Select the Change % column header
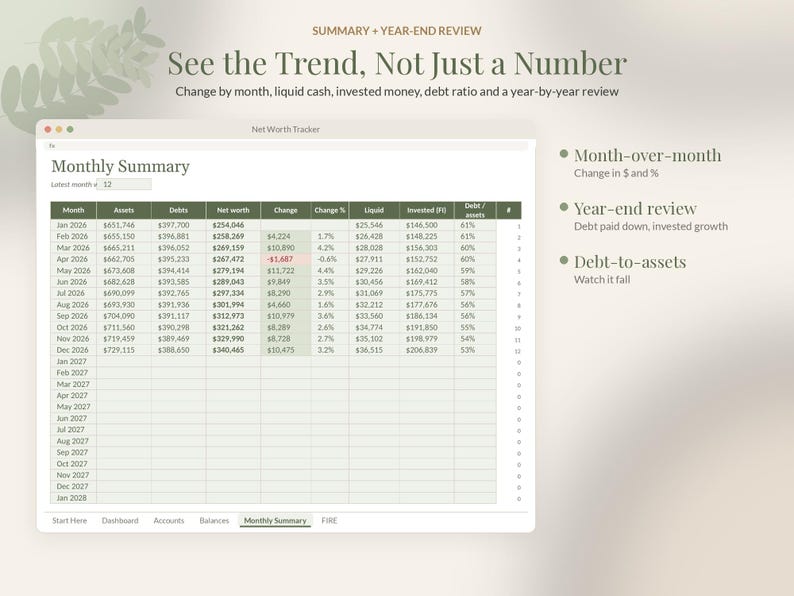 click(x=330, y=210)
